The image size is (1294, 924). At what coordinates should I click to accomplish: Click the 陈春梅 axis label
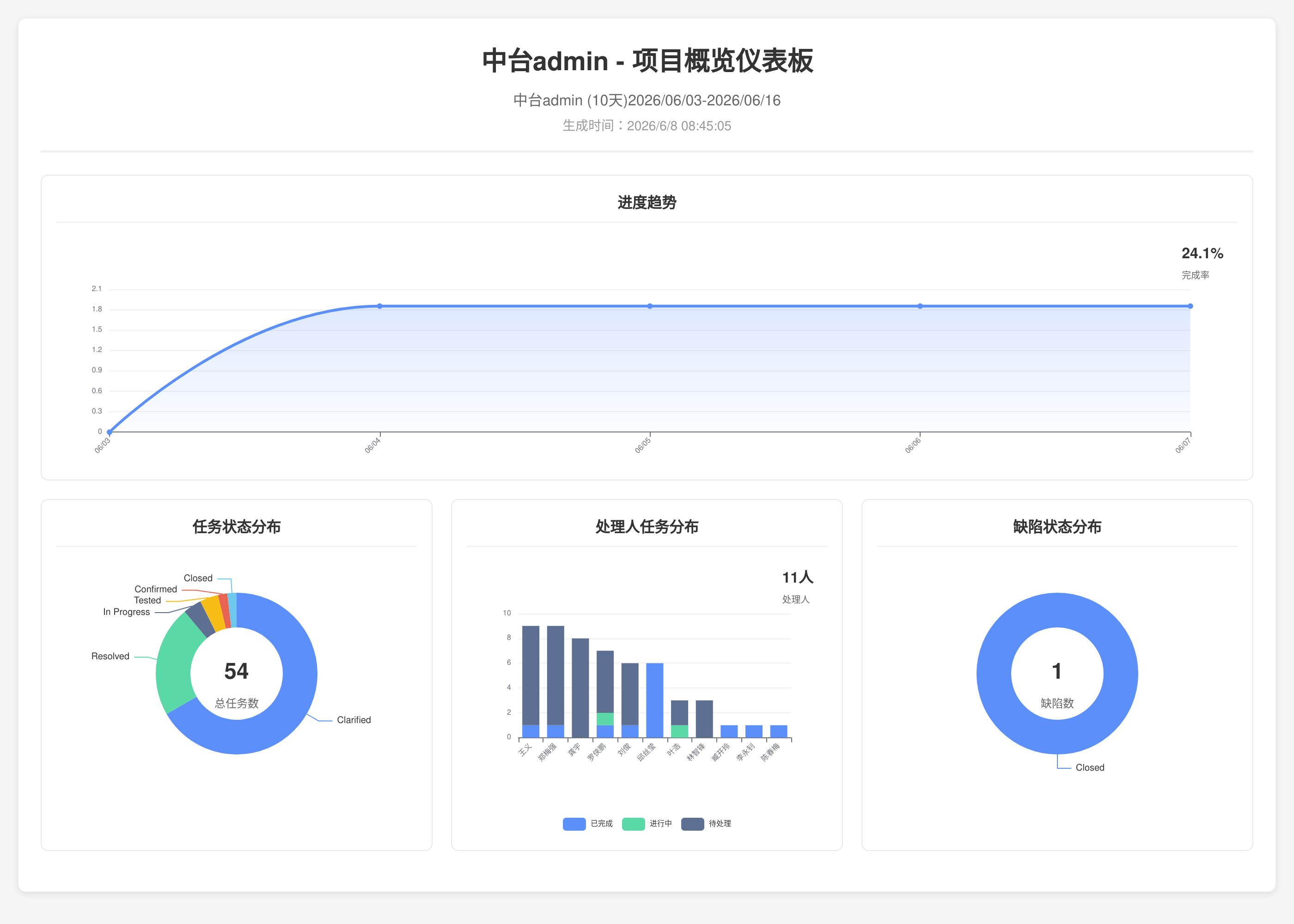(x=770, y=752)
